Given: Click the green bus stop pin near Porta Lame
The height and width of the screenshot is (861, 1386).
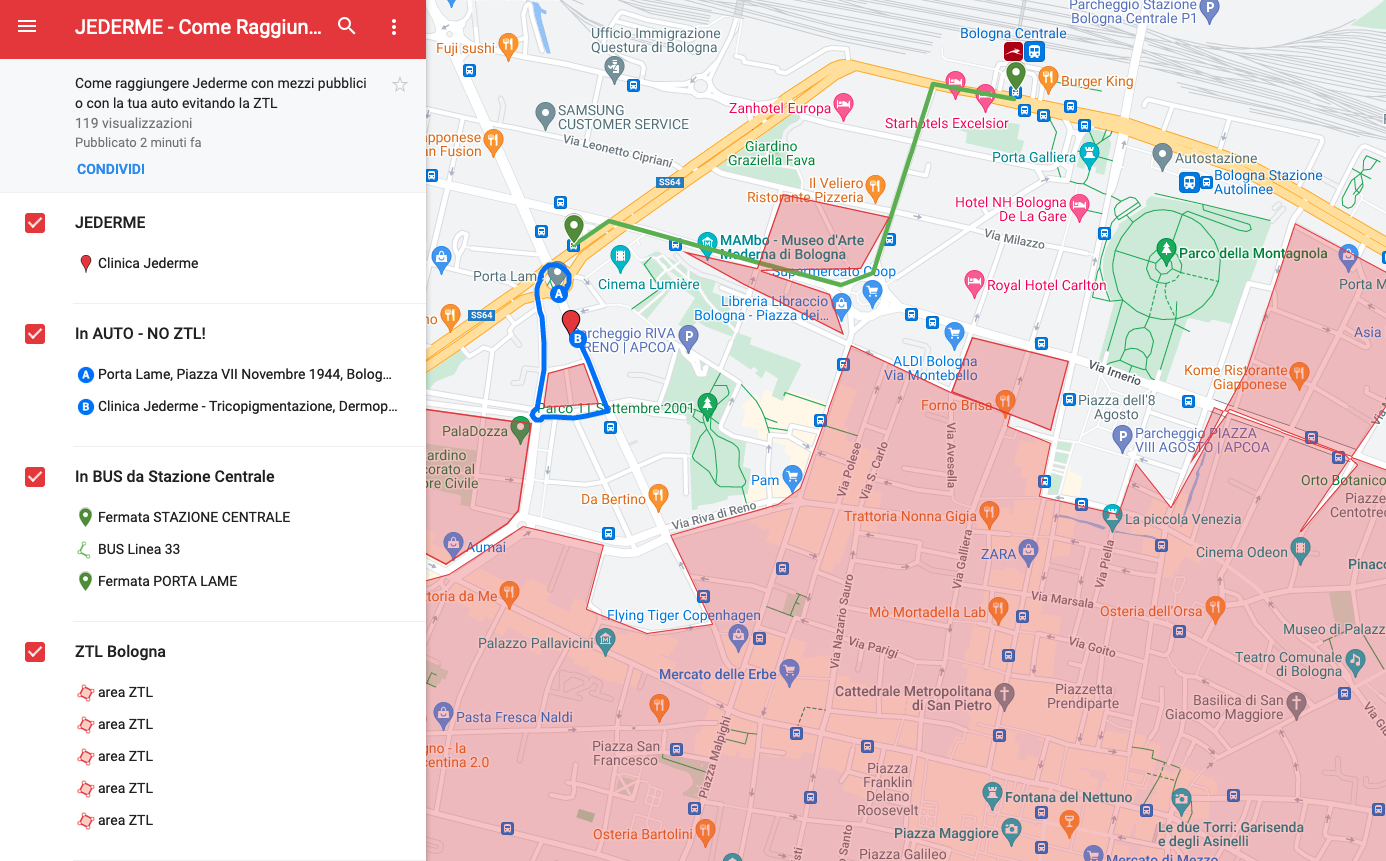Looking at the screenshot, I should click(574, 228).
